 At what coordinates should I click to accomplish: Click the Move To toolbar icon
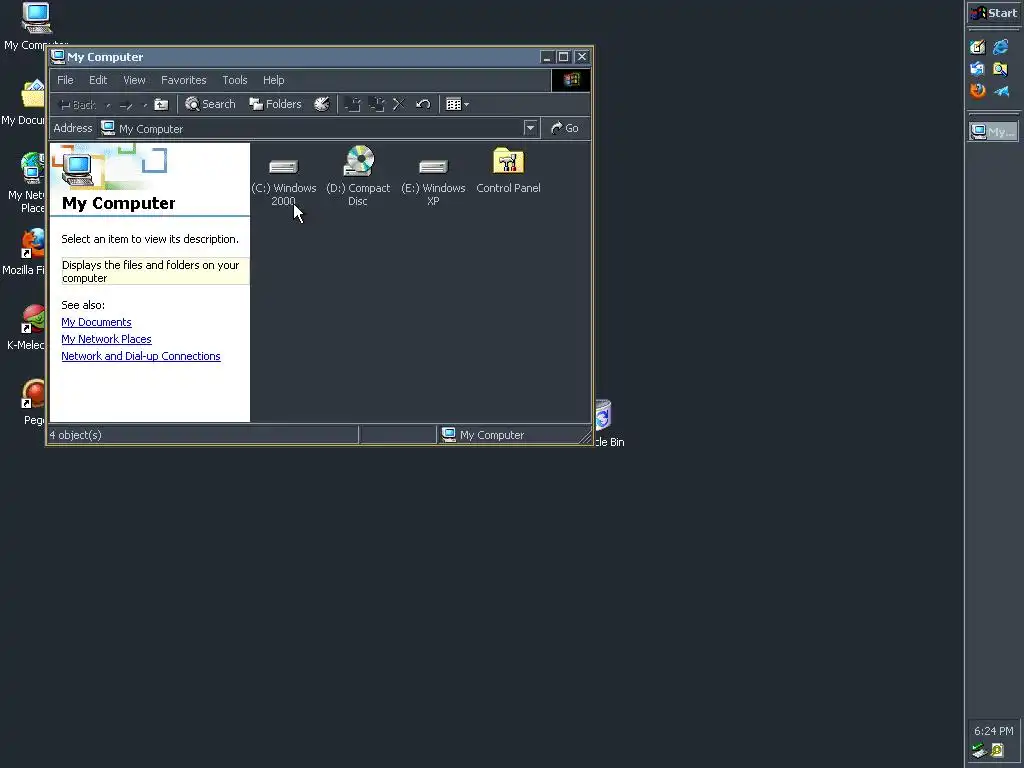pyautogui.click(x=353, y=104)
